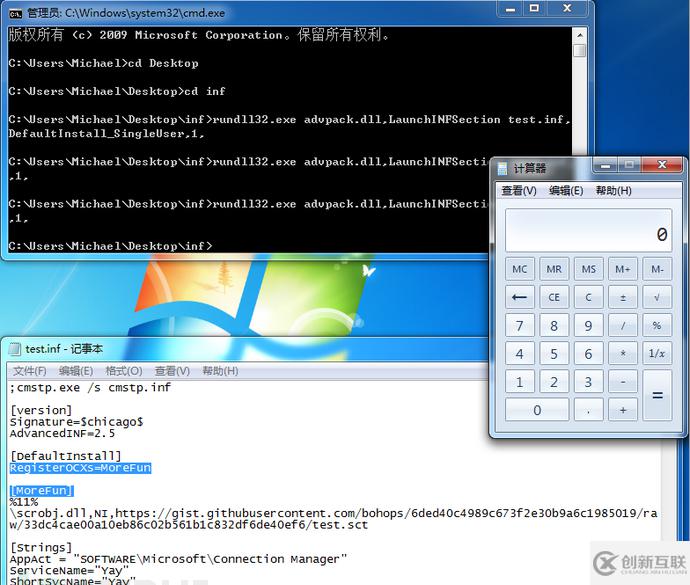
Task: Click calculator digit 7
Action: (x=520, y=325)
